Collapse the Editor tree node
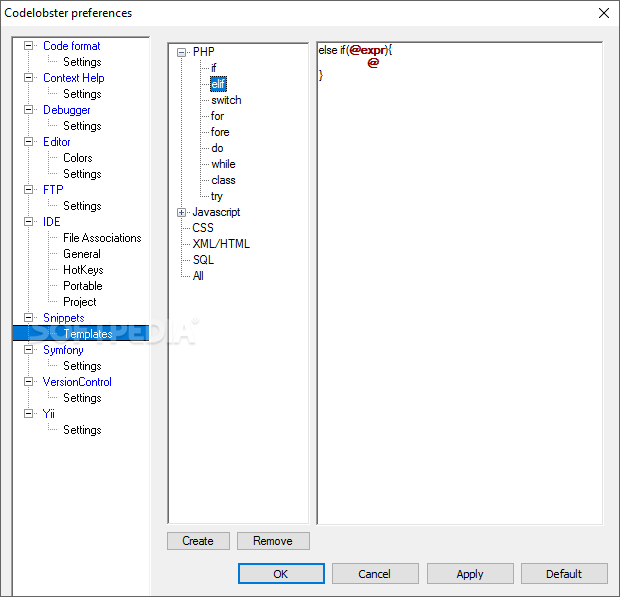This screenshot has width=620, height=597. point(28,142)
